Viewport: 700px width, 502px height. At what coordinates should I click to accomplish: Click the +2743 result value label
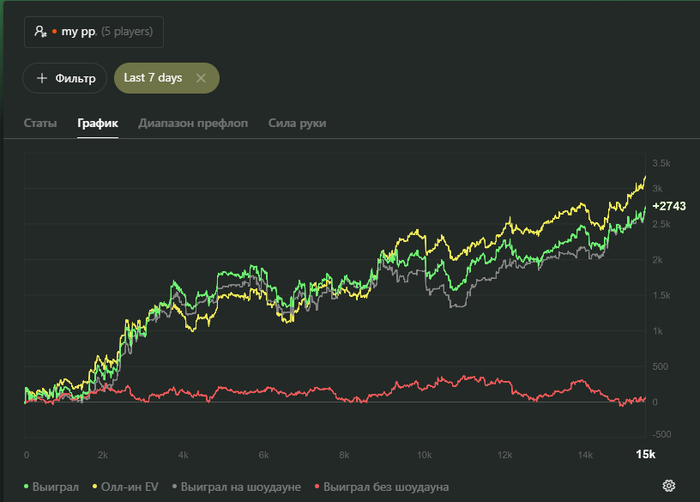coord(668,205)
